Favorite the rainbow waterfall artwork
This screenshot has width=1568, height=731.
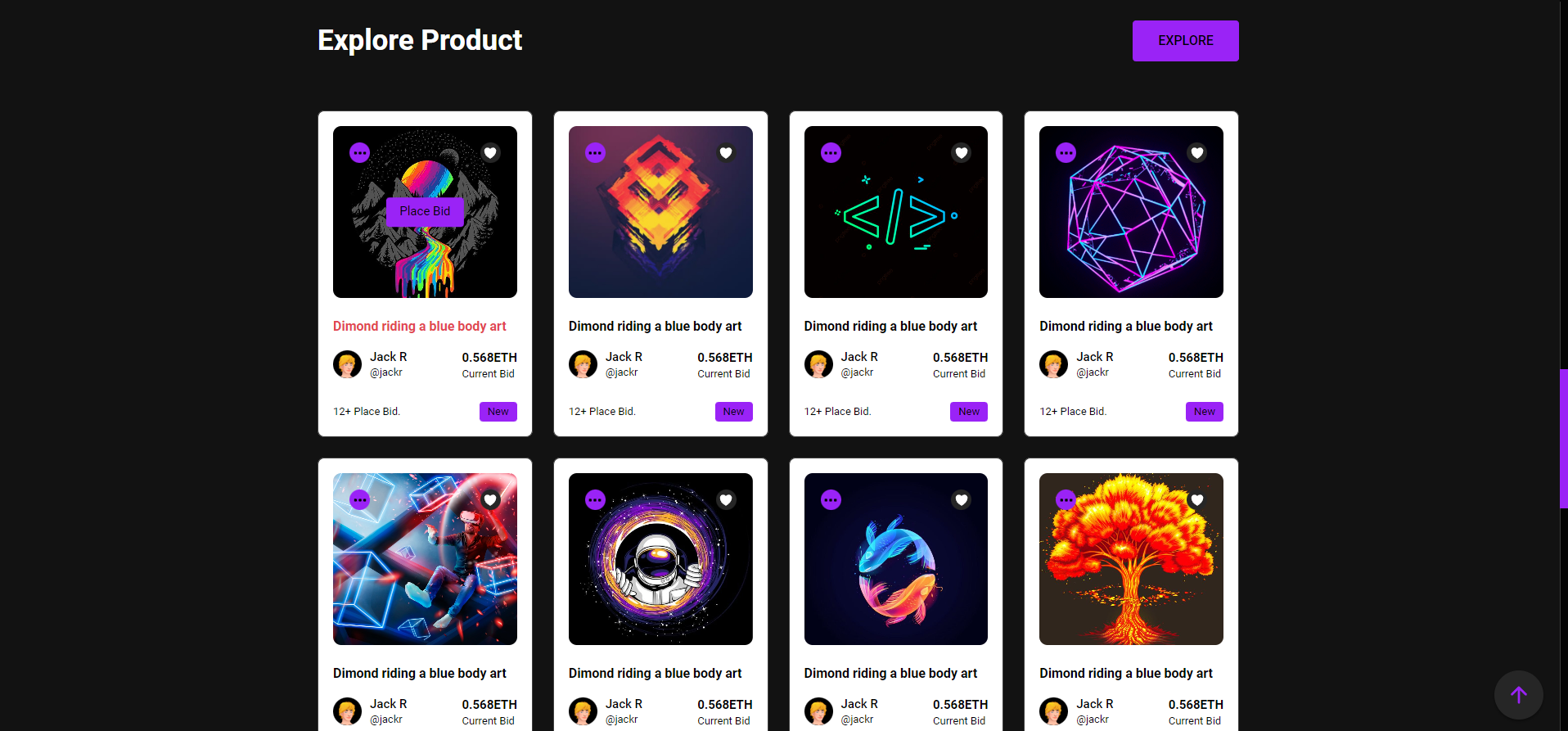point(489,152)
